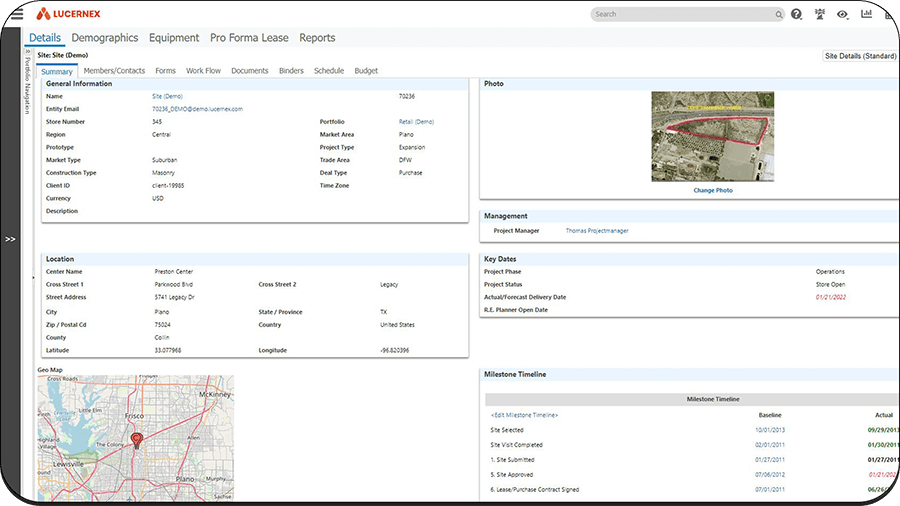This screenshot has height=506, width=900.
Task: Click the lighthouse icon in the header
Action: point(820,14)
